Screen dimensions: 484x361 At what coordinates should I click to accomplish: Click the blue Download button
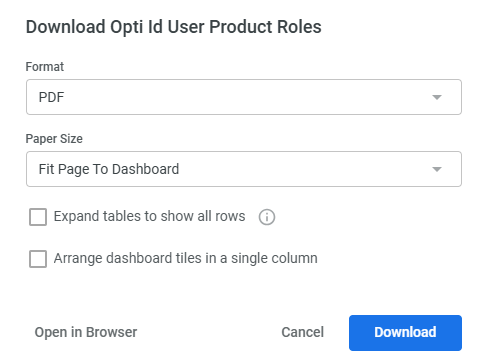405,333
